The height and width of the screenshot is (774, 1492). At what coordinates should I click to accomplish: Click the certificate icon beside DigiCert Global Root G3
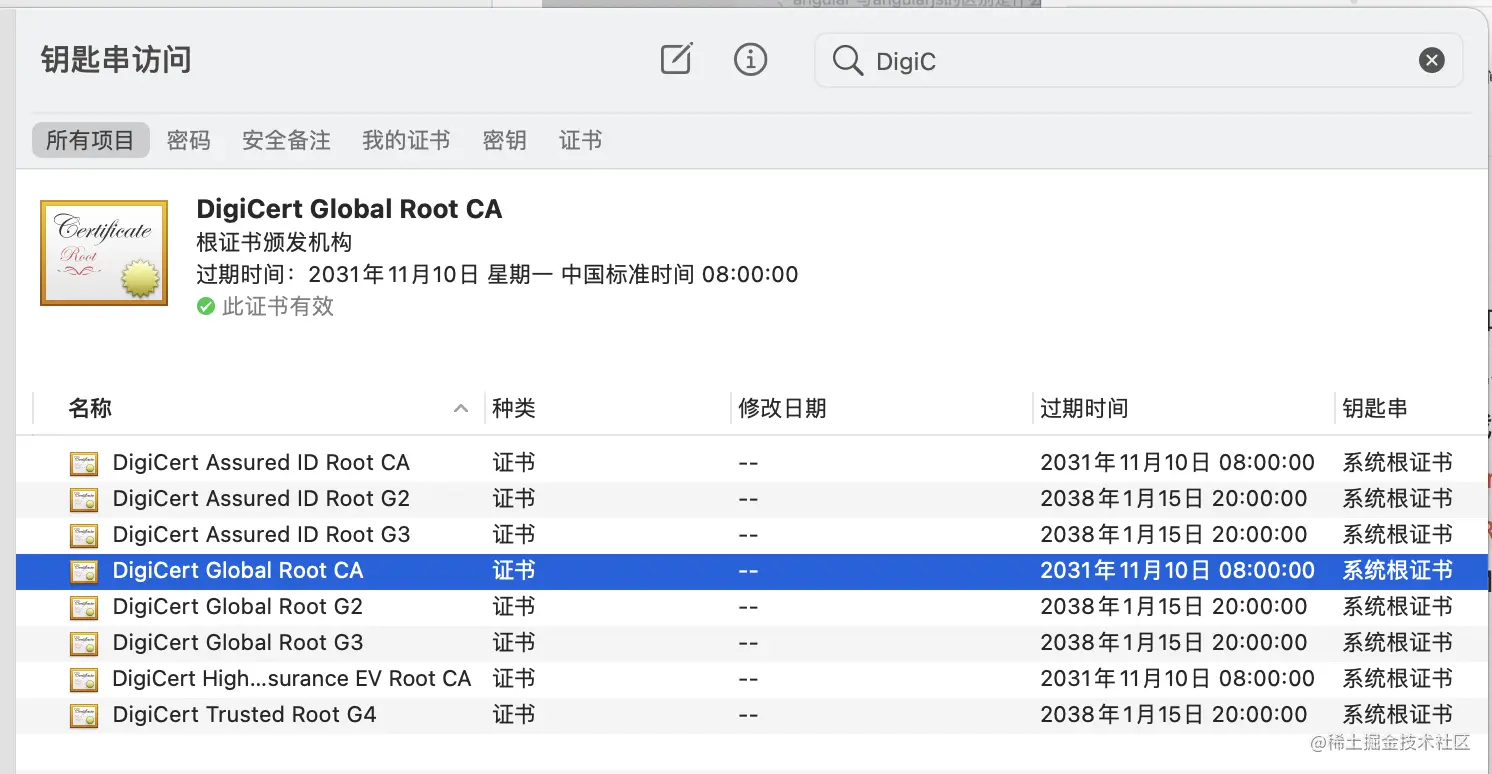[84, 642]
